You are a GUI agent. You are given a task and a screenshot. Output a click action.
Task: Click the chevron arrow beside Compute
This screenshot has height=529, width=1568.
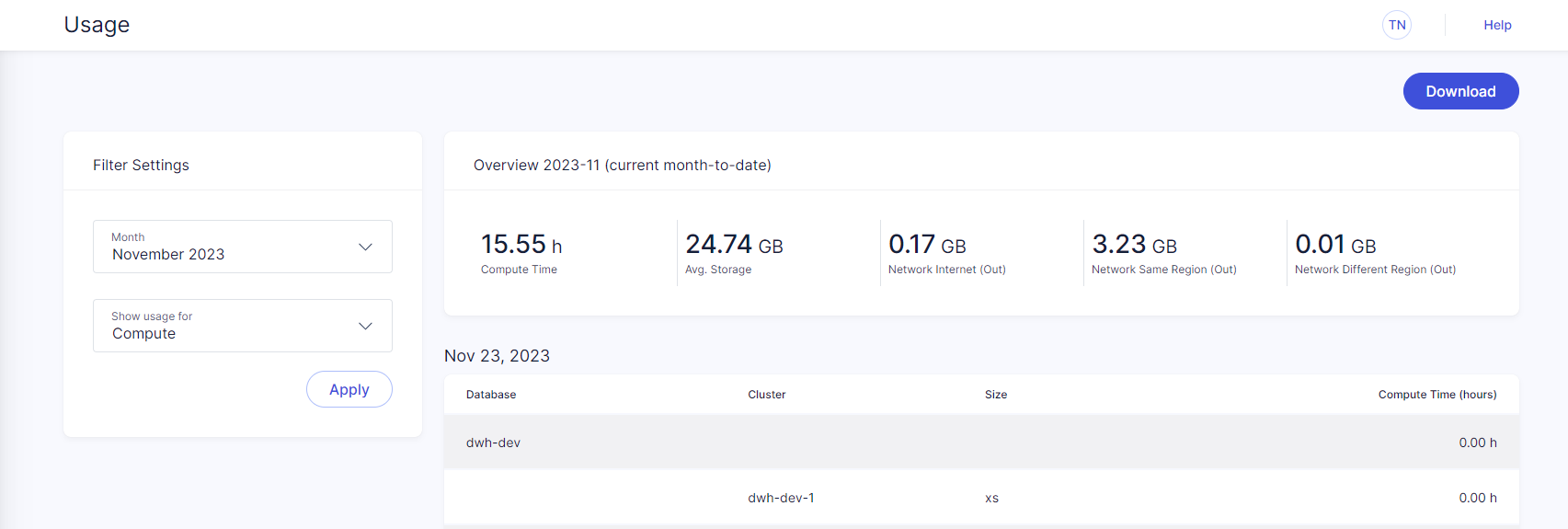(365, 326)
